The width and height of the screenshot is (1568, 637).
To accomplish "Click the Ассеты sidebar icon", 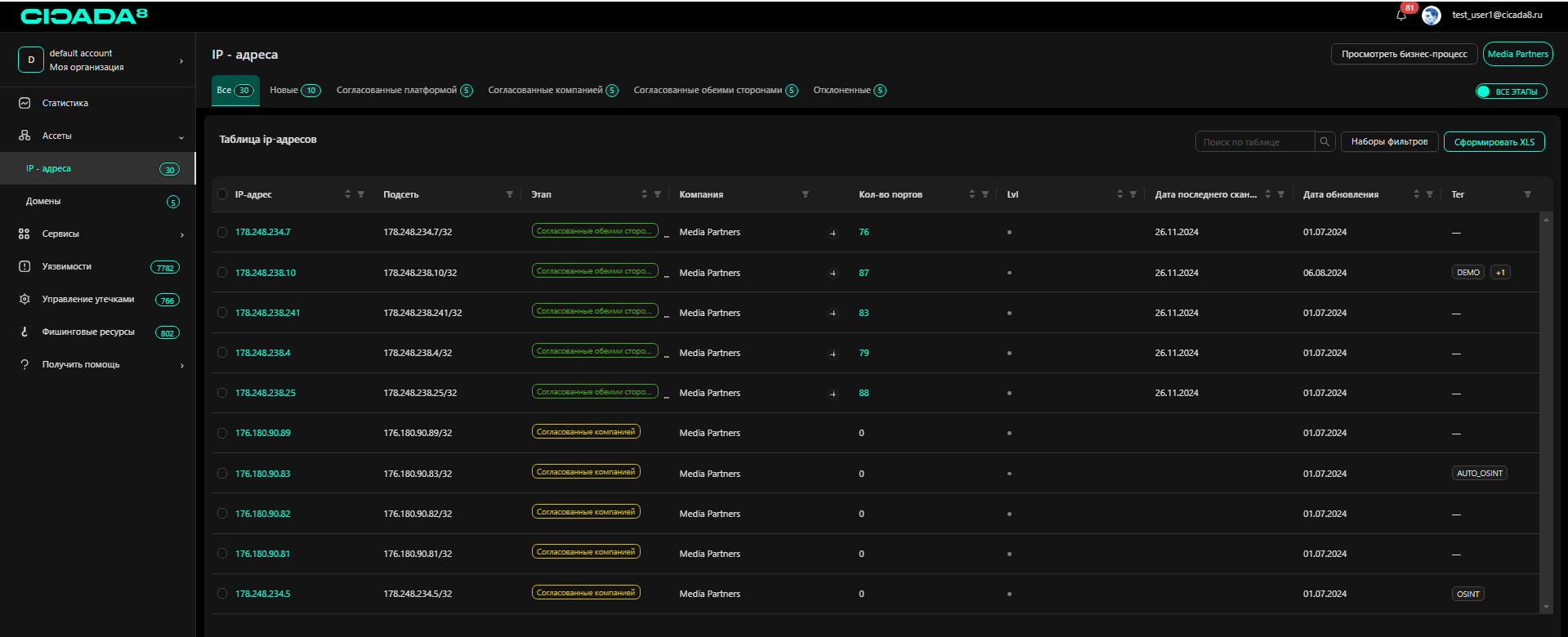I will [25, 136].
